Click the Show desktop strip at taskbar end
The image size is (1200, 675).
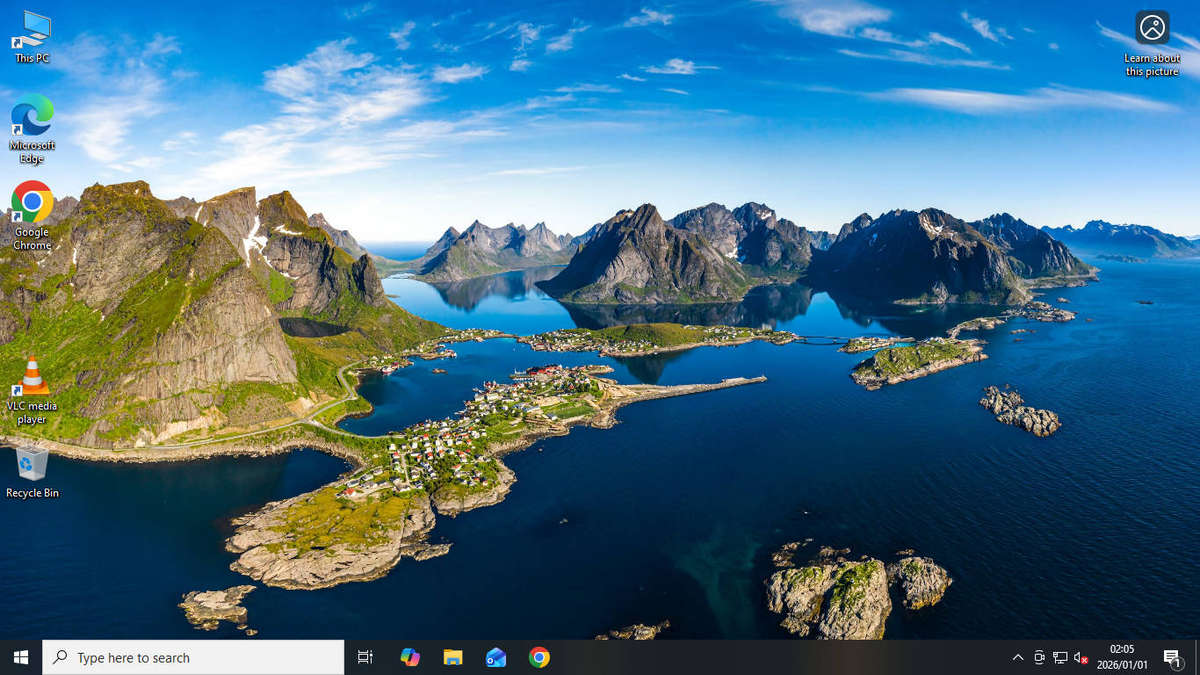(1198, 657)
